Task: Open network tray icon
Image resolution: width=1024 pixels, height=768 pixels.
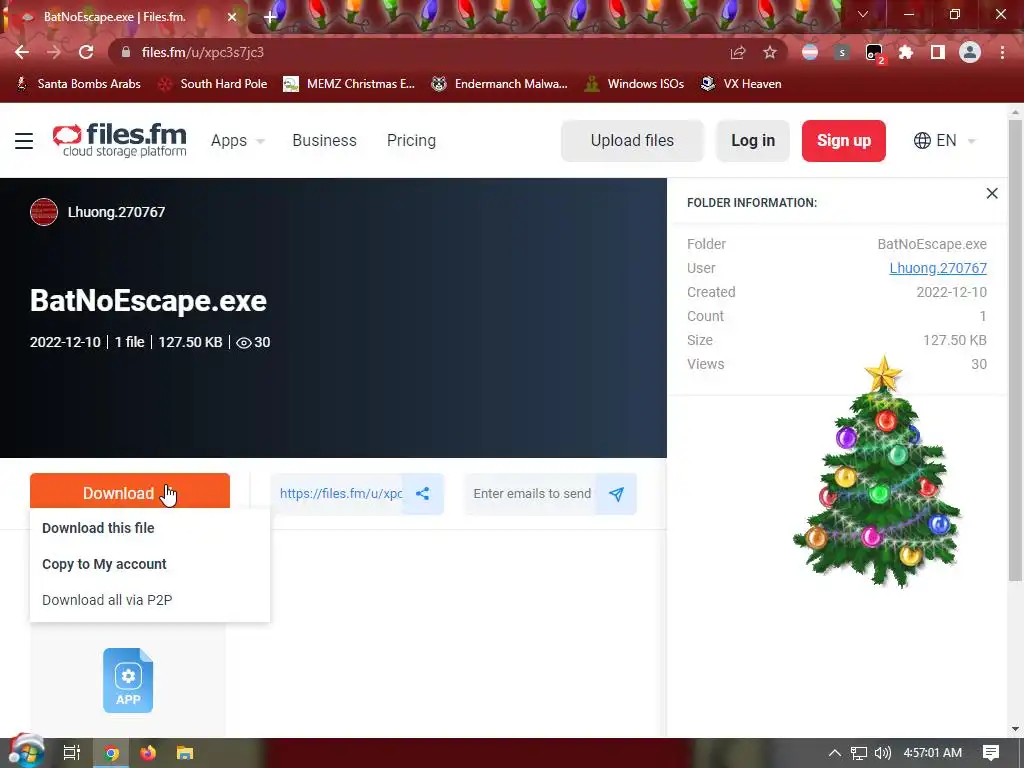Action: tap(859, 753)
